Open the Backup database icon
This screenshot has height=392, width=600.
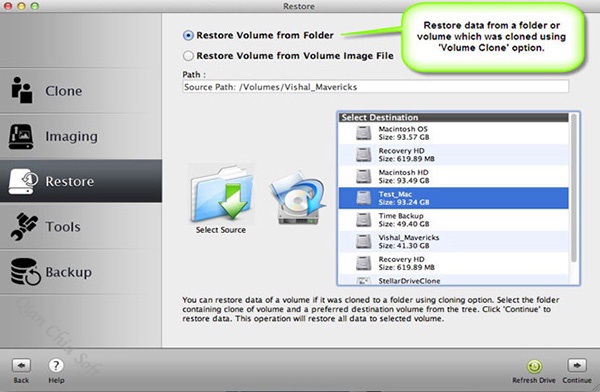(x=25, y=271)
